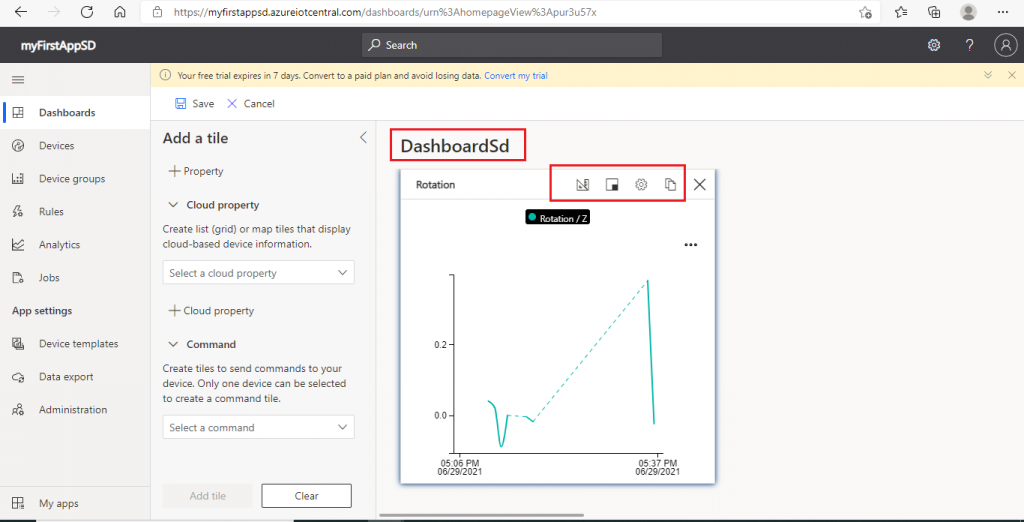Open Administration in the sidebar

pyautogui.click(x=75, y=410)
